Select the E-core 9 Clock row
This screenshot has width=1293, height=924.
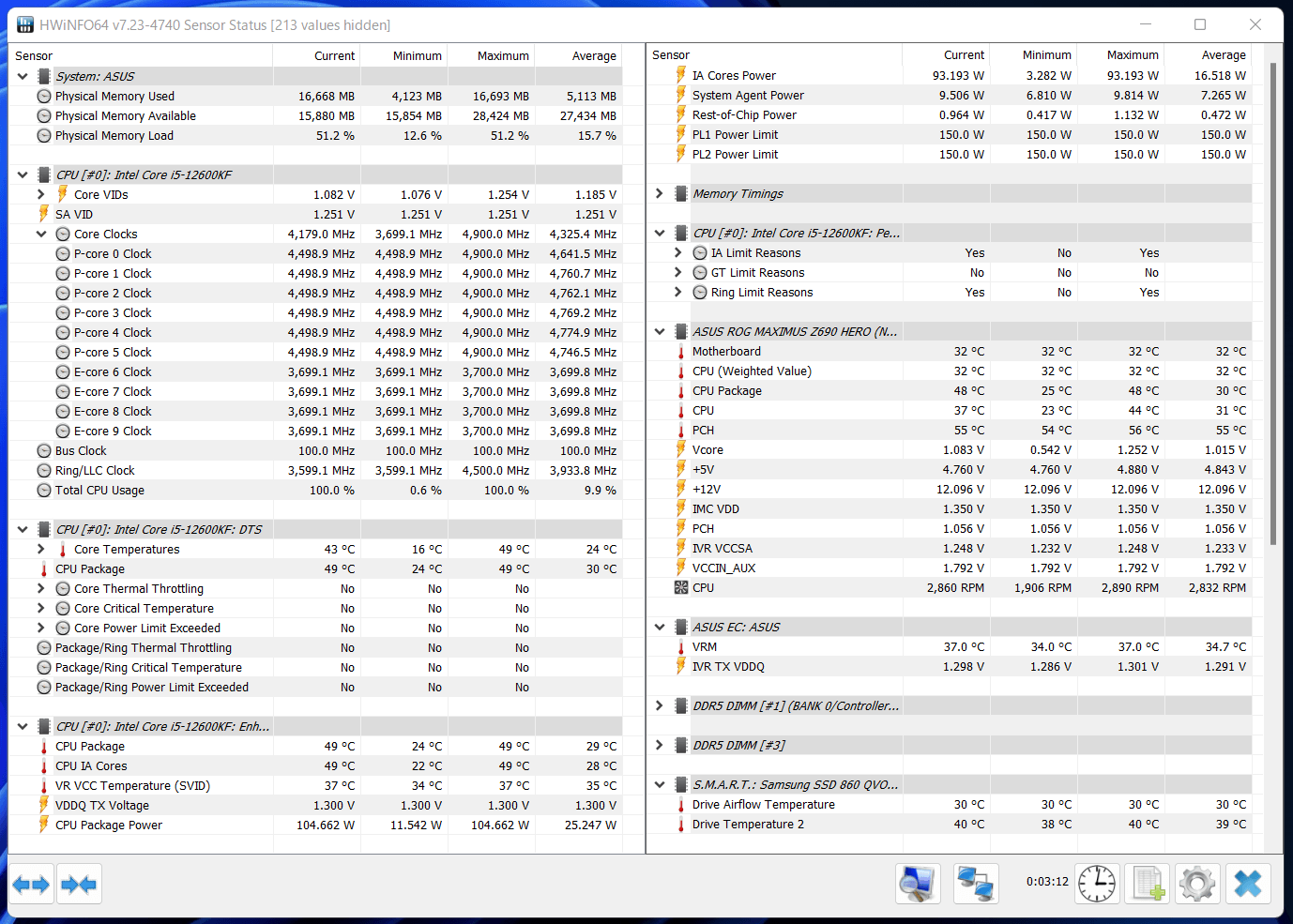pos(315,431)
